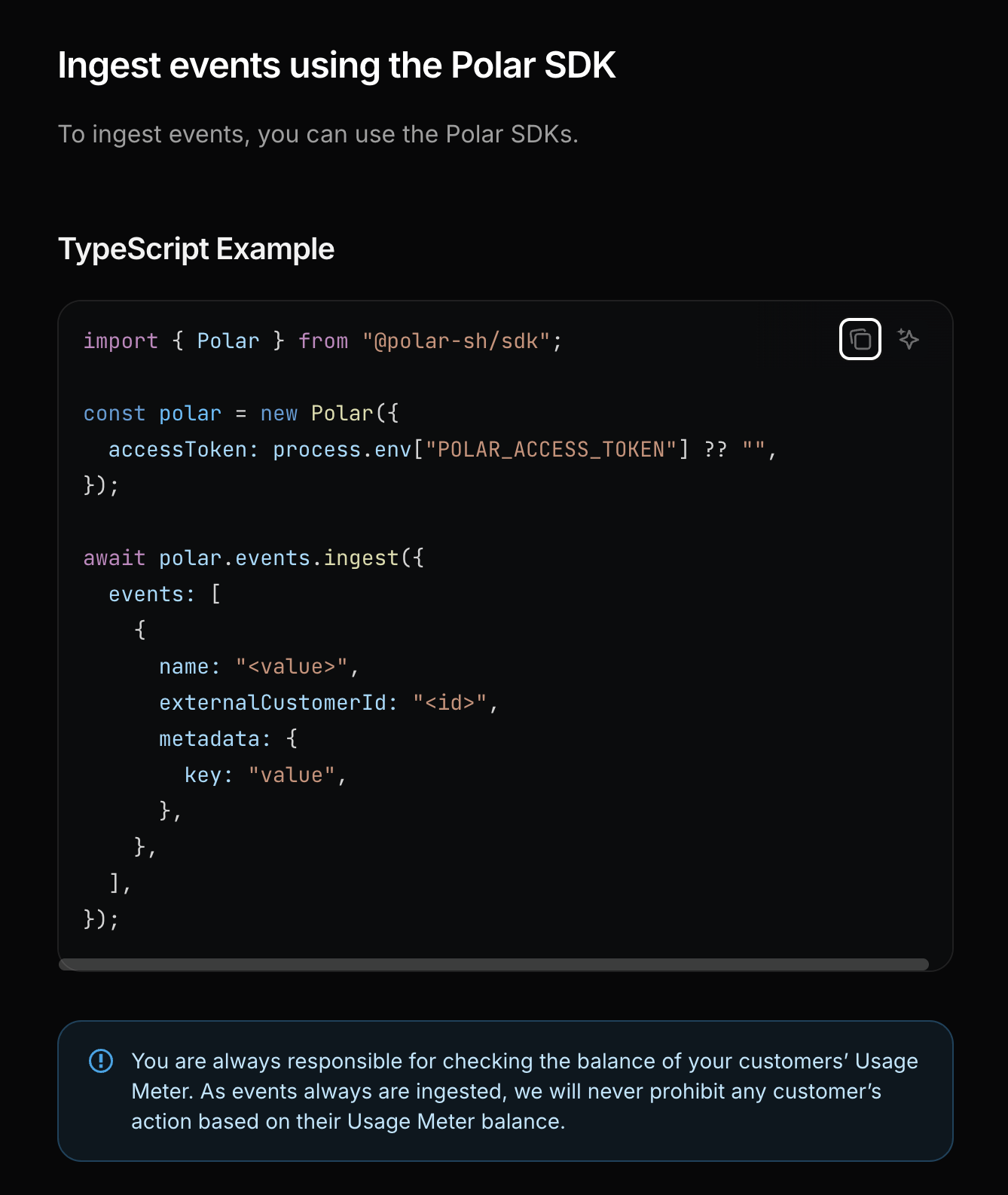The image size is (1008, 1195).
Task: Click the externalCustomerId property
Action: [x=273, y=703]
